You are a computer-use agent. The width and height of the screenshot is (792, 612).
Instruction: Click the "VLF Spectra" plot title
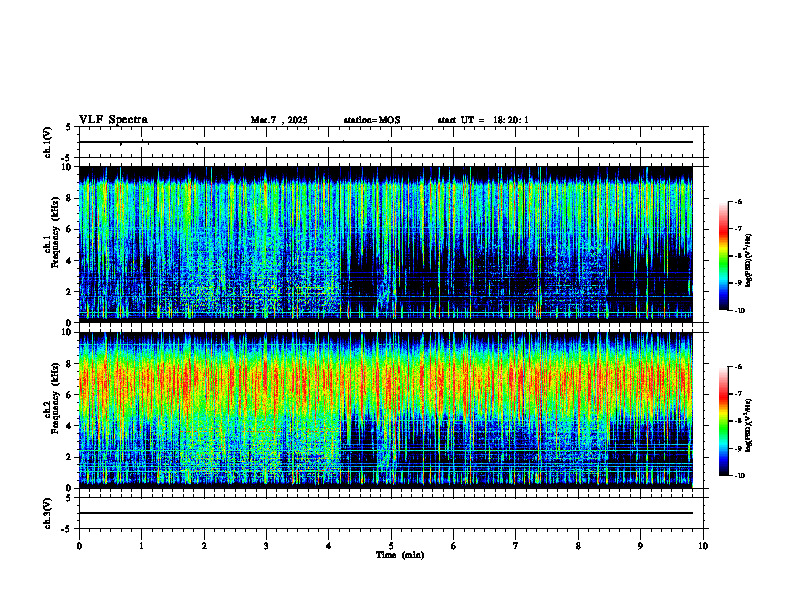click(x=113, y=120)
